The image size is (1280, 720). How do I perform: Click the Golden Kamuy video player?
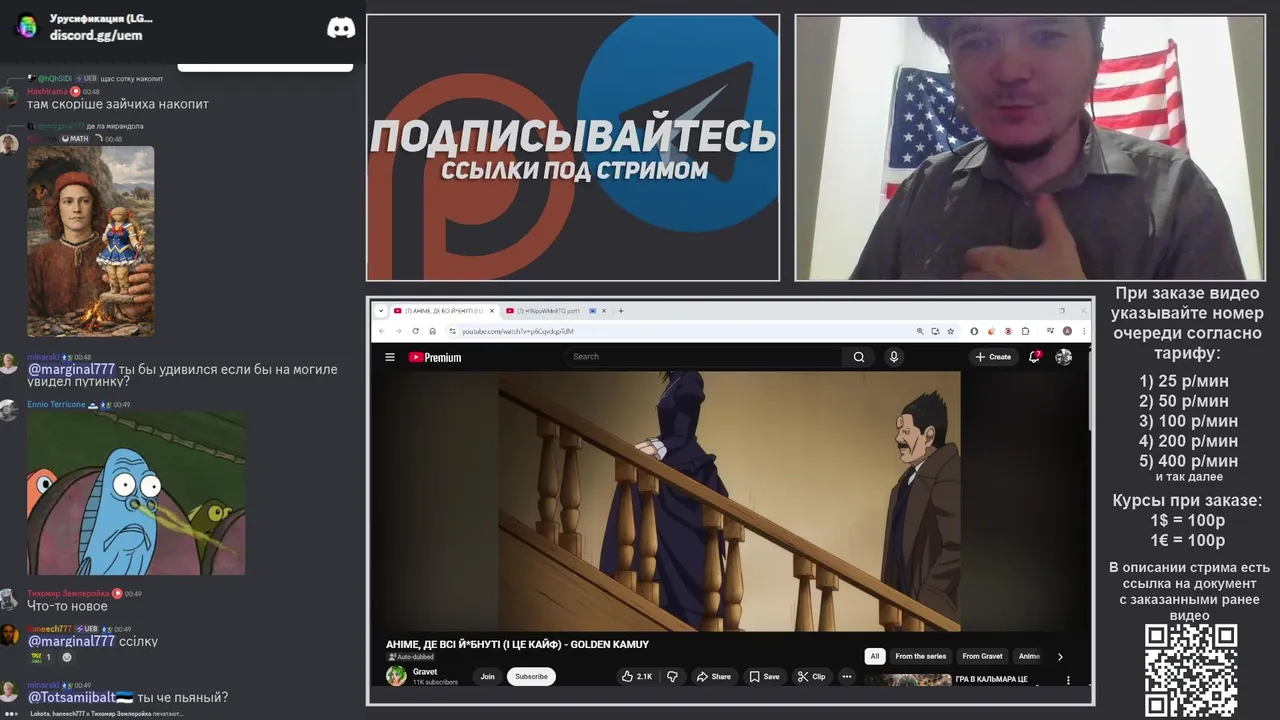point(730,502)
